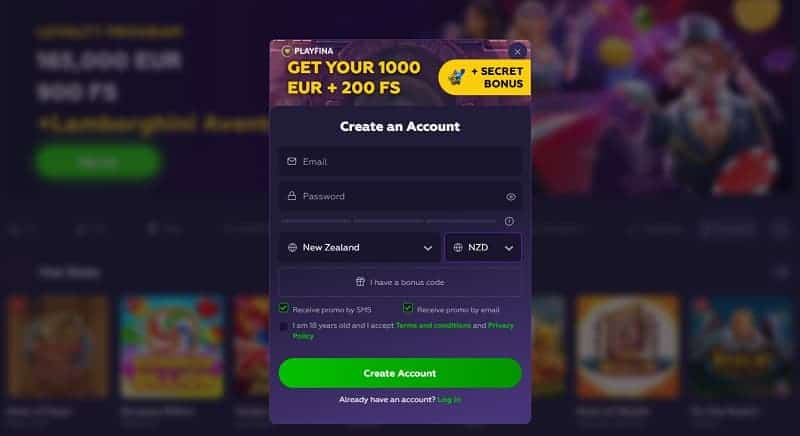Uncheck Receive promo by SMS
The image size is (800, 436).
(284, 308)
